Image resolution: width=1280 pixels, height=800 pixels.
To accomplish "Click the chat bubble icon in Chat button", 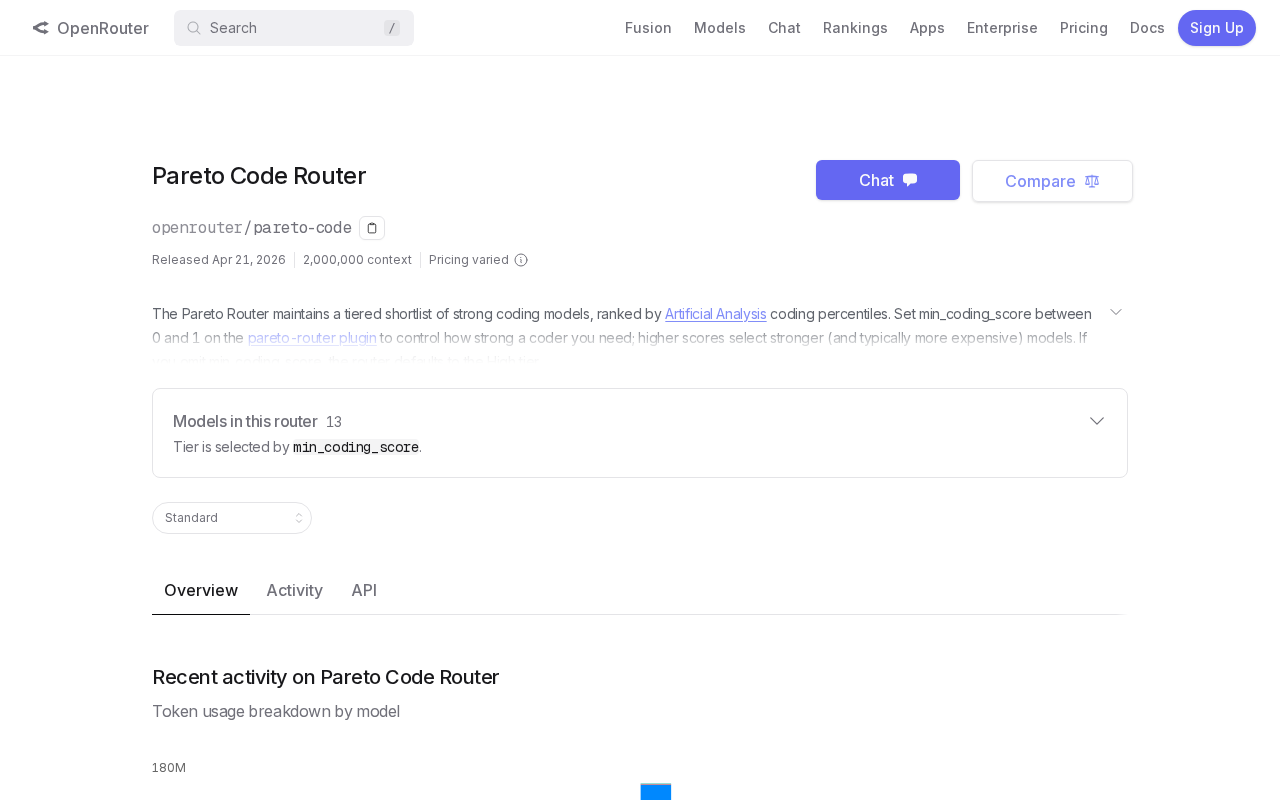I will click(x=910, y=180).
